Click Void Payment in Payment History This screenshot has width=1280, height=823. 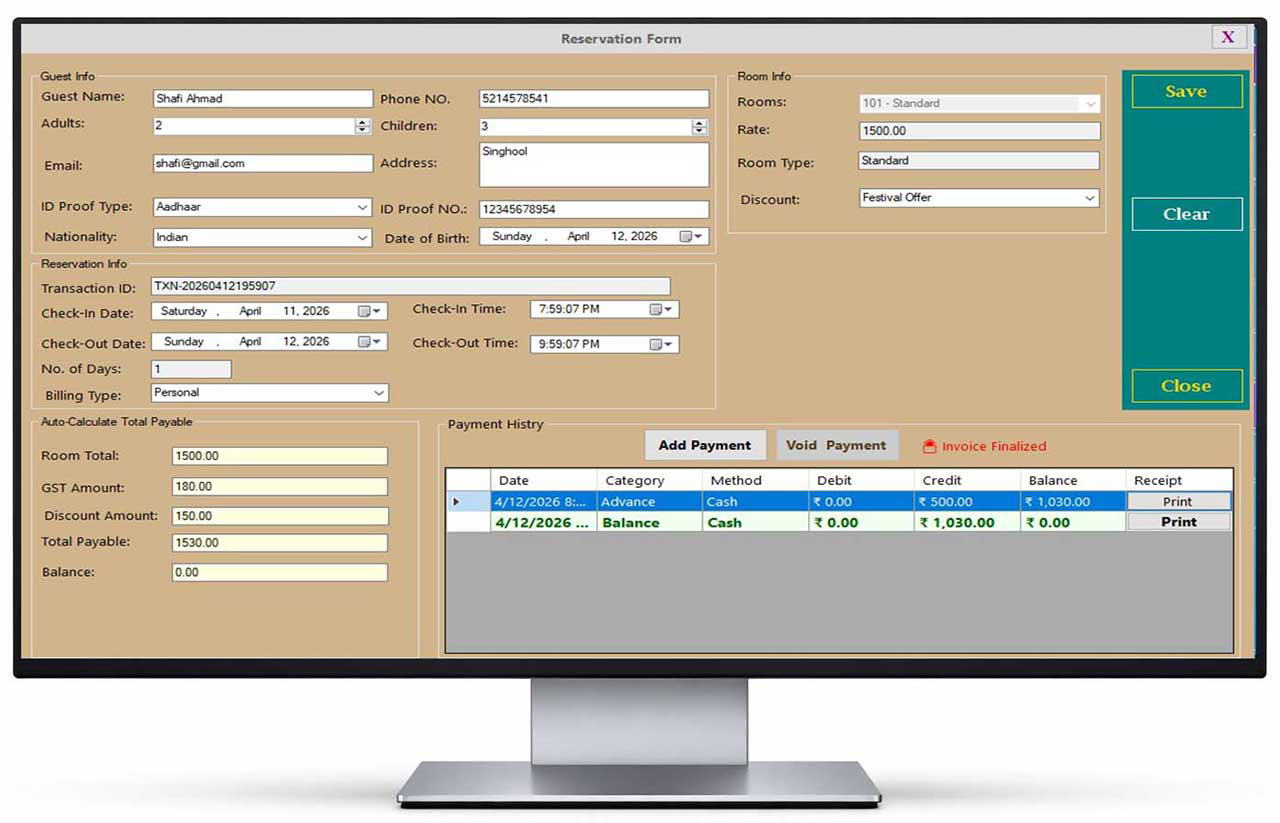click(x=837, y=444)
